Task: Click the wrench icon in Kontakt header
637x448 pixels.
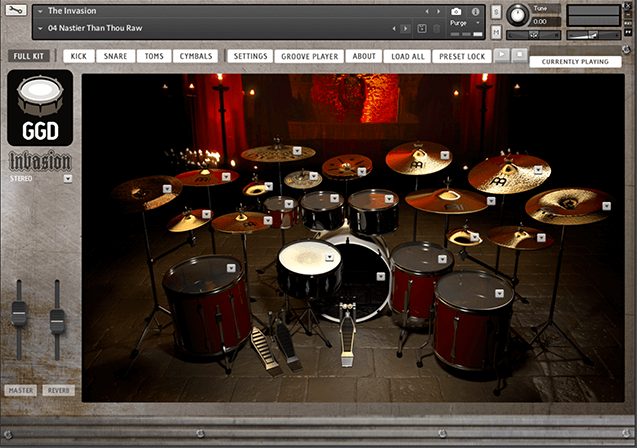Action: click(14, 11)
